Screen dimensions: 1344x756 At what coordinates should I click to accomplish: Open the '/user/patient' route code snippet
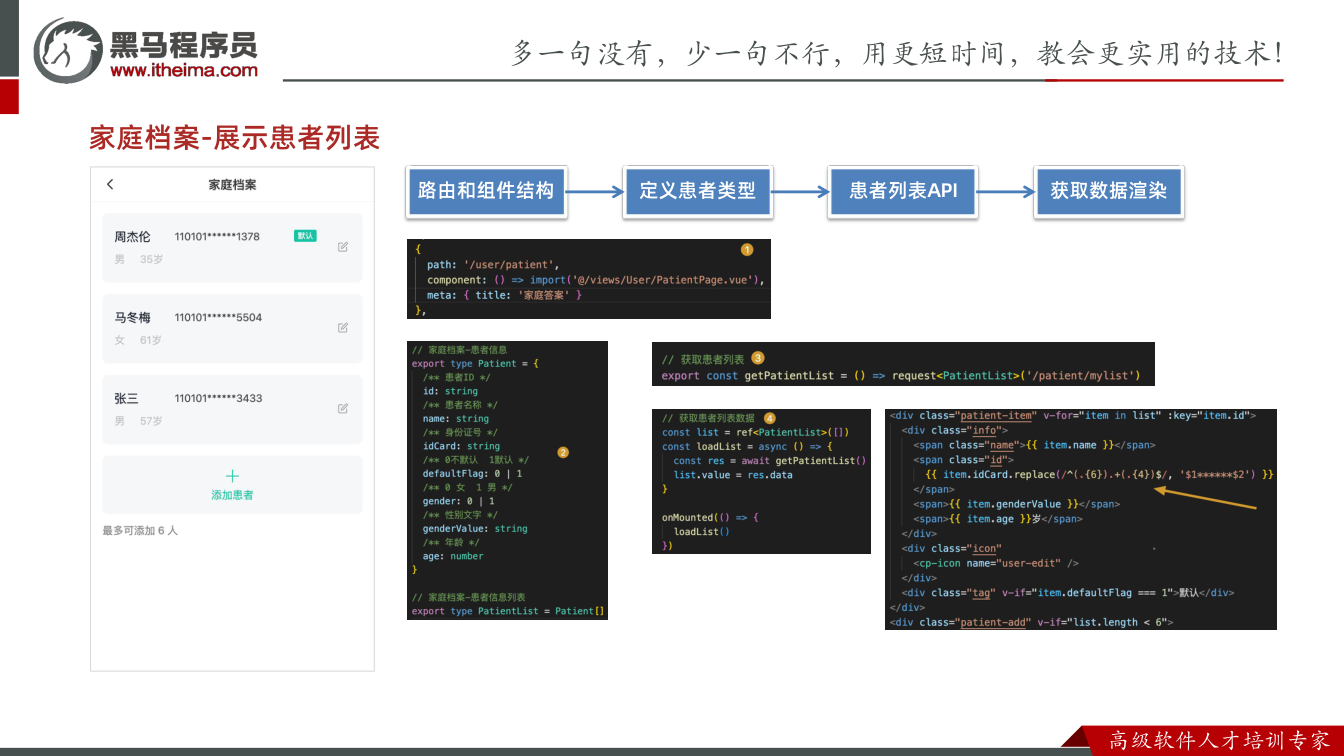[589, 279]
